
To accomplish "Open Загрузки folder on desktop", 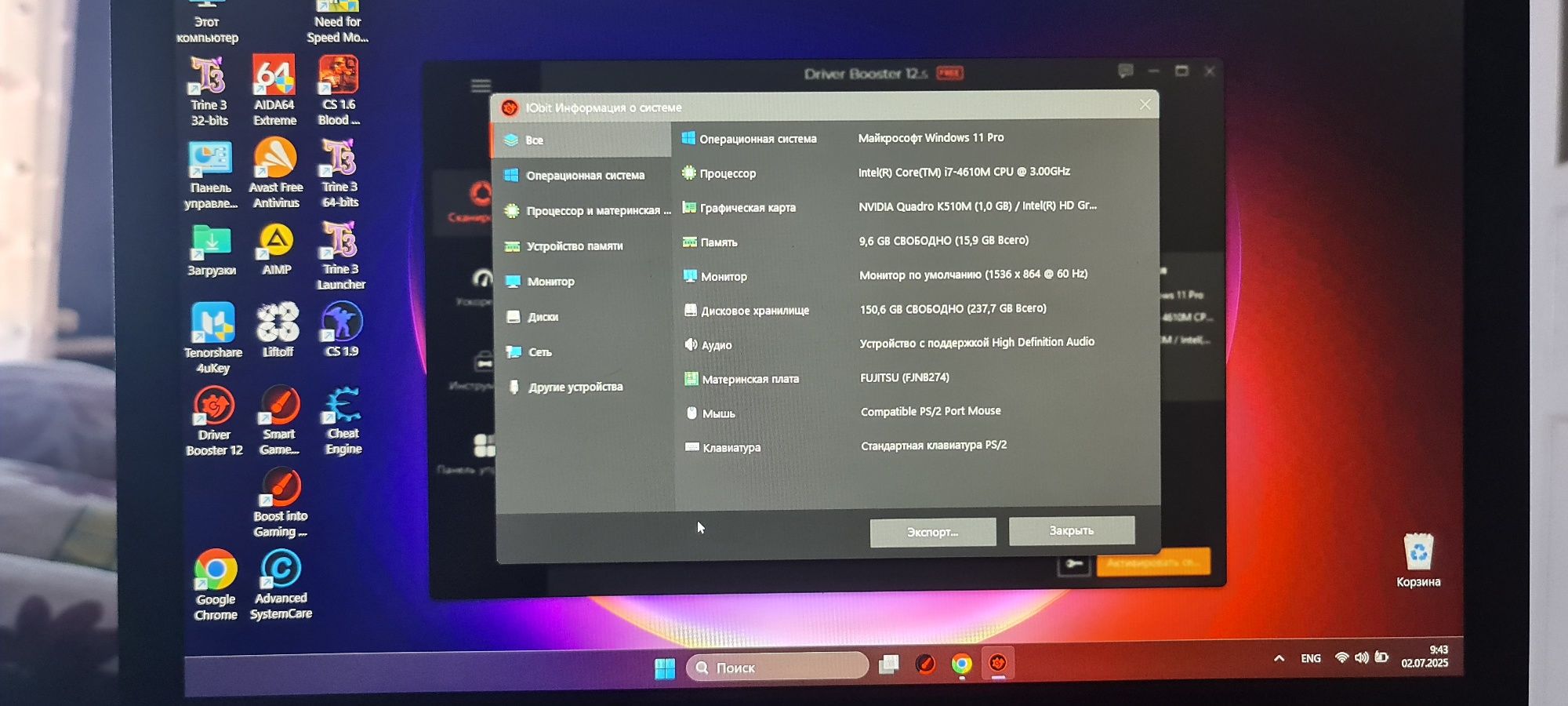I will (212, 251).
